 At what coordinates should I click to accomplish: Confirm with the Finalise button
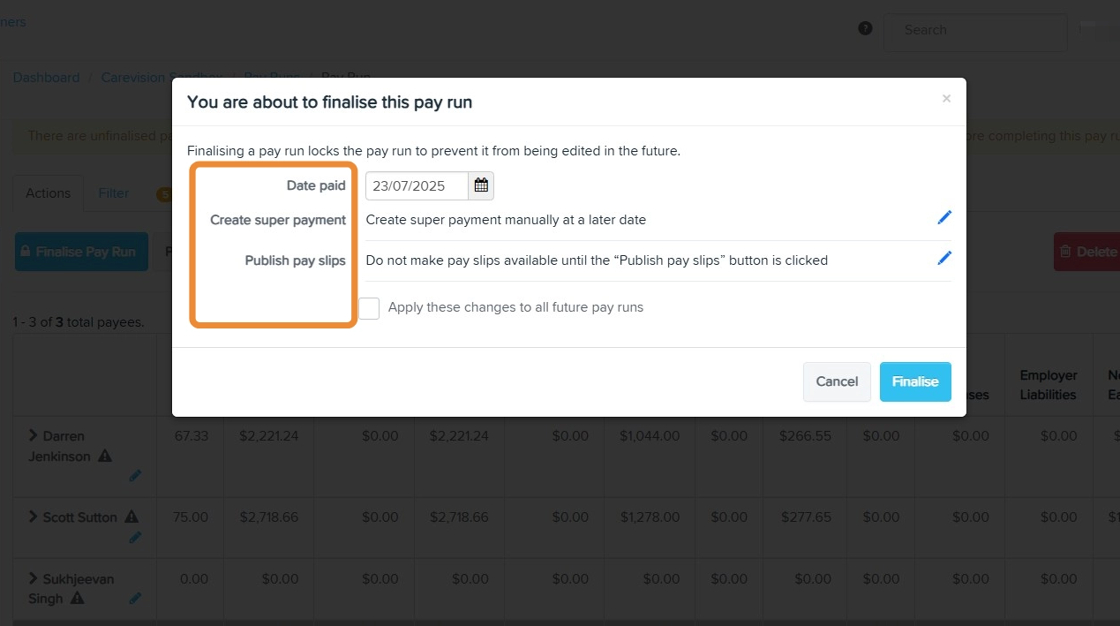point(915,381)
